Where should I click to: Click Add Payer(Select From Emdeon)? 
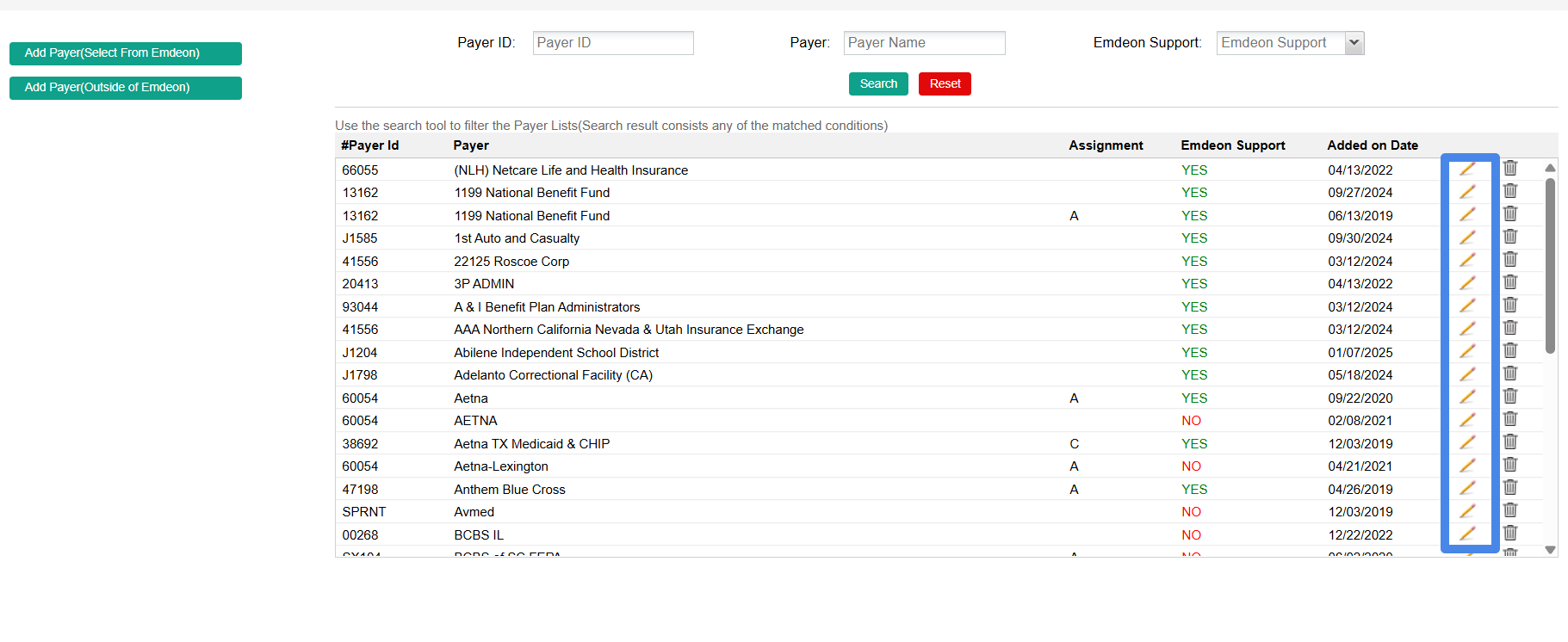point(126,53)
